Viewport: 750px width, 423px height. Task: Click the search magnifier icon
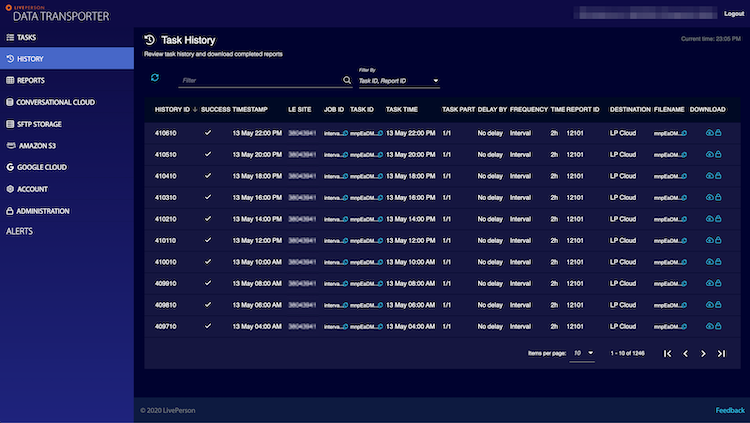pos(347,80)
